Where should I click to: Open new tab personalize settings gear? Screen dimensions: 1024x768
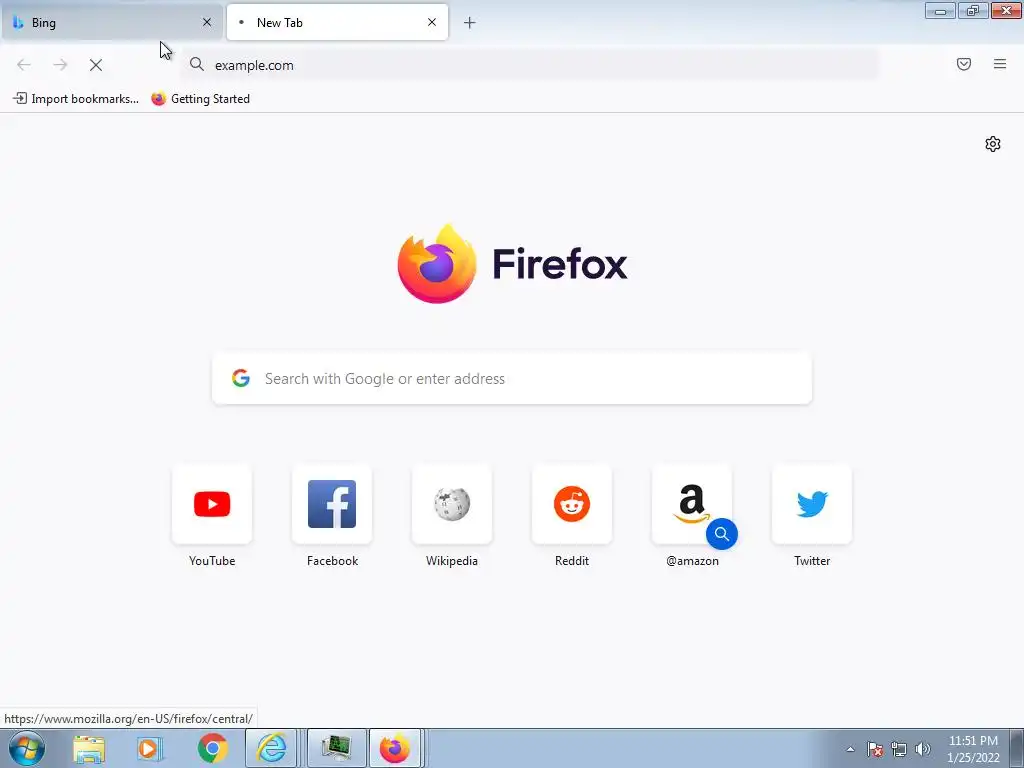click(x=993, y=144)
